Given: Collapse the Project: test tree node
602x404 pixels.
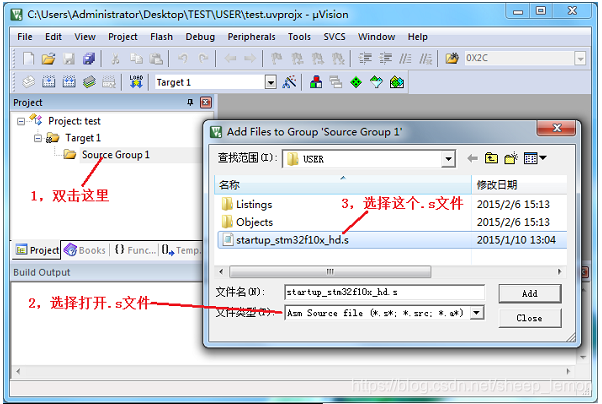Looking at the screenshot, I should [x=21, y=121].
